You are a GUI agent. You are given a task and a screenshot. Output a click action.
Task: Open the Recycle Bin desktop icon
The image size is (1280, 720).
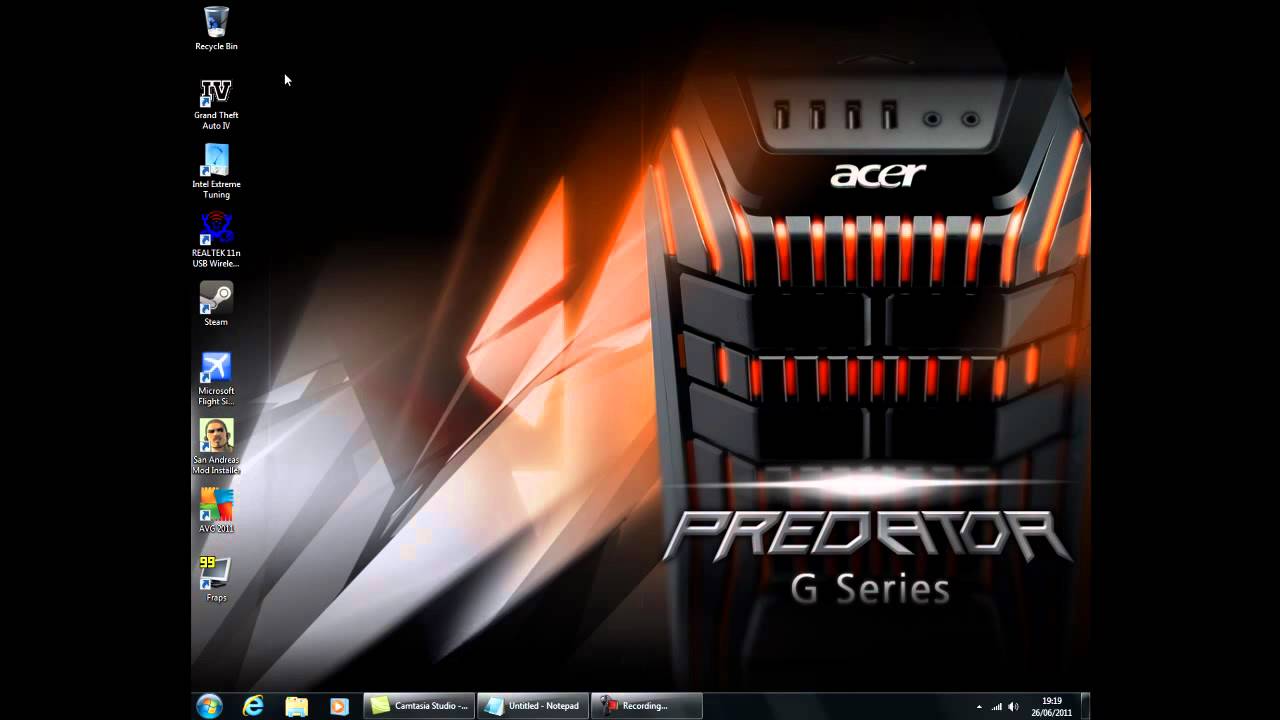pyautogui.click(x=216, y=28)
